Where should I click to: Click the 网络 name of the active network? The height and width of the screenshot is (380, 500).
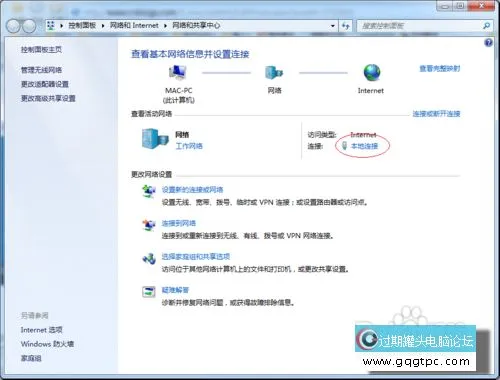click(x=182, y=135)
